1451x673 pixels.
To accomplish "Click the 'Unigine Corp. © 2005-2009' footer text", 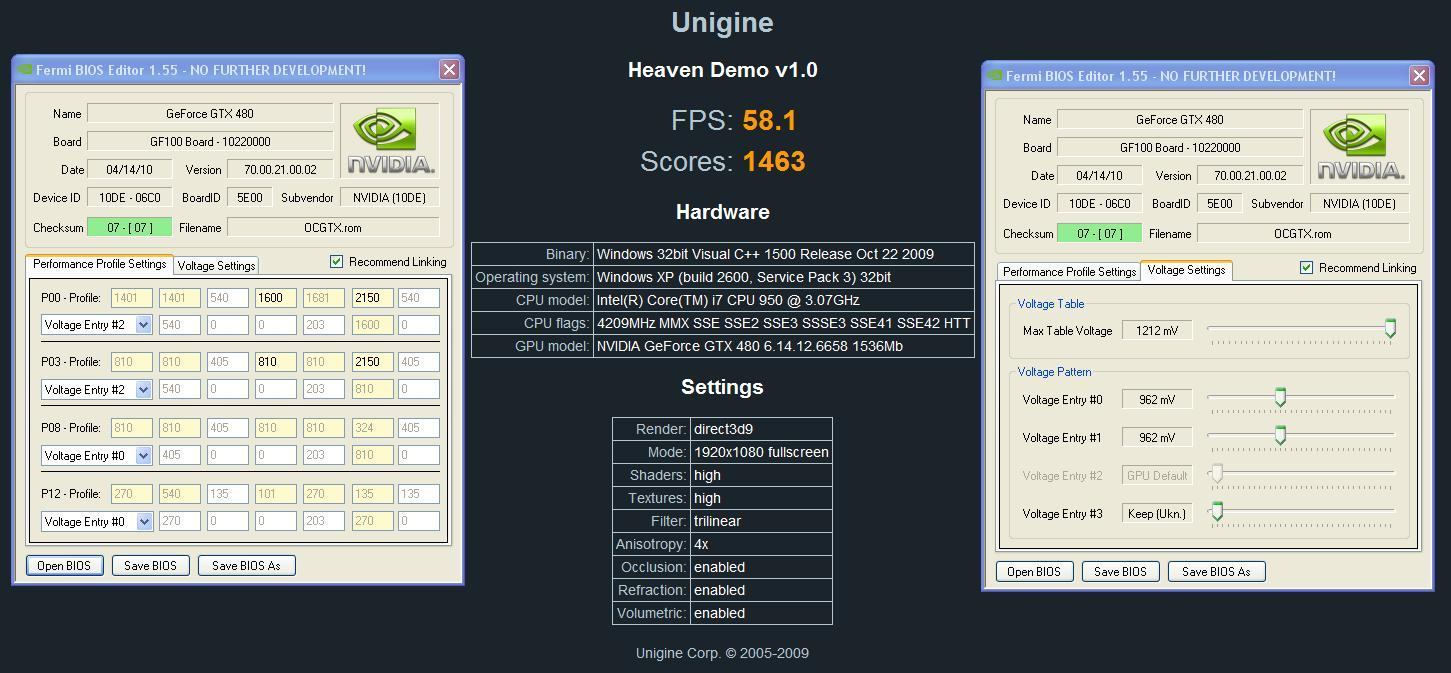I will pos(722,653).
